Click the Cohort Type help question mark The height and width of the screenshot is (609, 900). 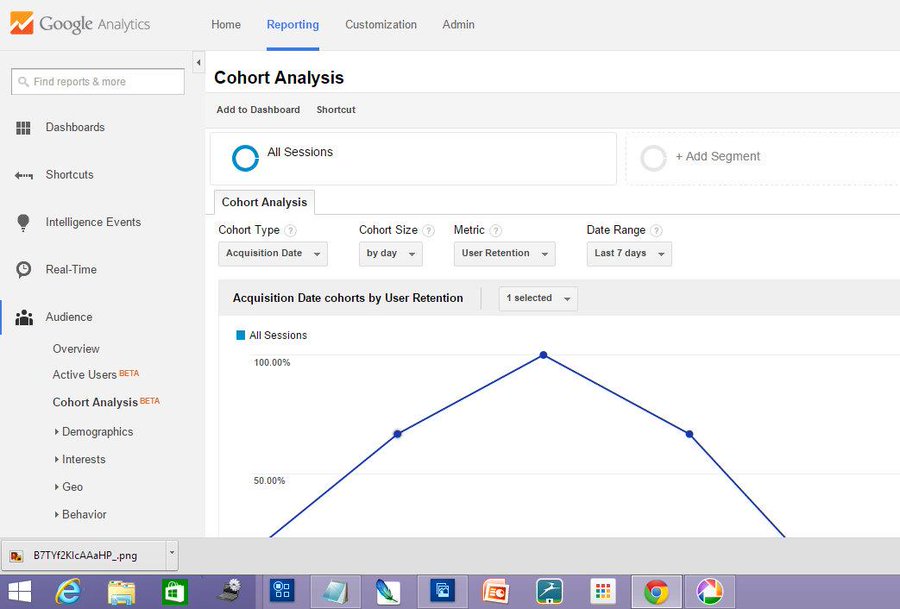pos(291,231)
